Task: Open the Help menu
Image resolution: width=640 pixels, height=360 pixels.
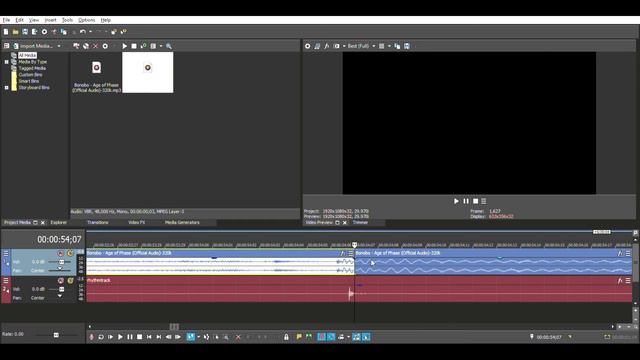Action: pyautogui.click(x=106, y=20)
